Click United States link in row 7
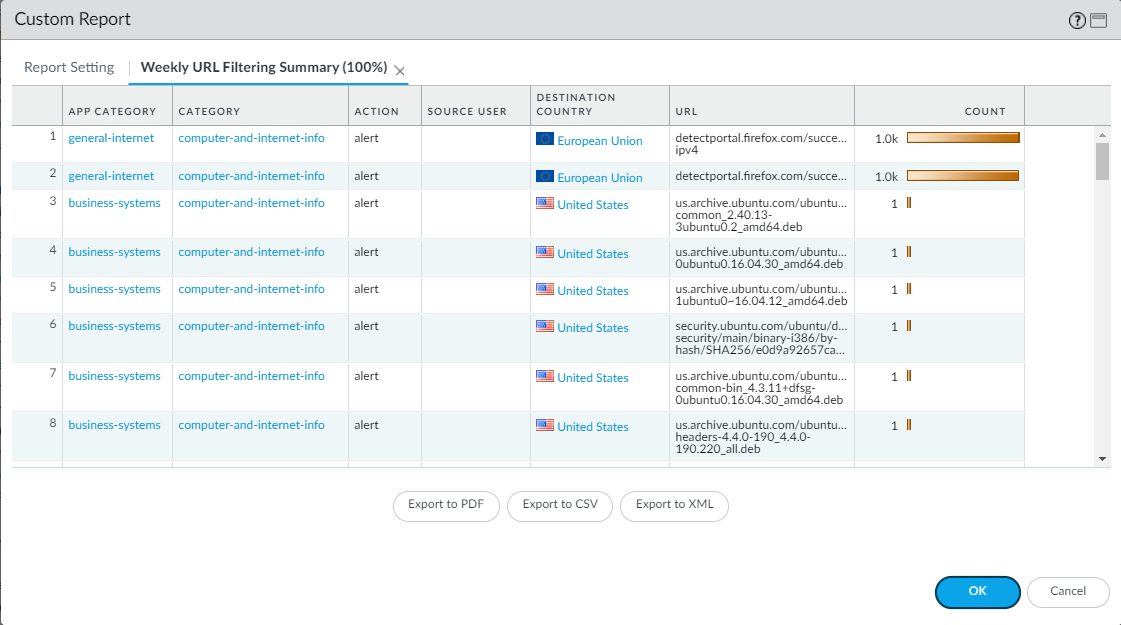The height and width of the screenshot is (625, 1121). point(593,378)
